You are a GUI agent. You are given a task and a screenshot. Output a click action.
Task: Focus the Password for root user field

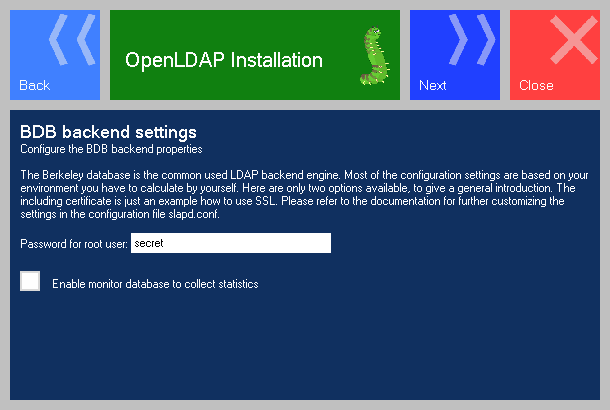[x=231, y=243]
